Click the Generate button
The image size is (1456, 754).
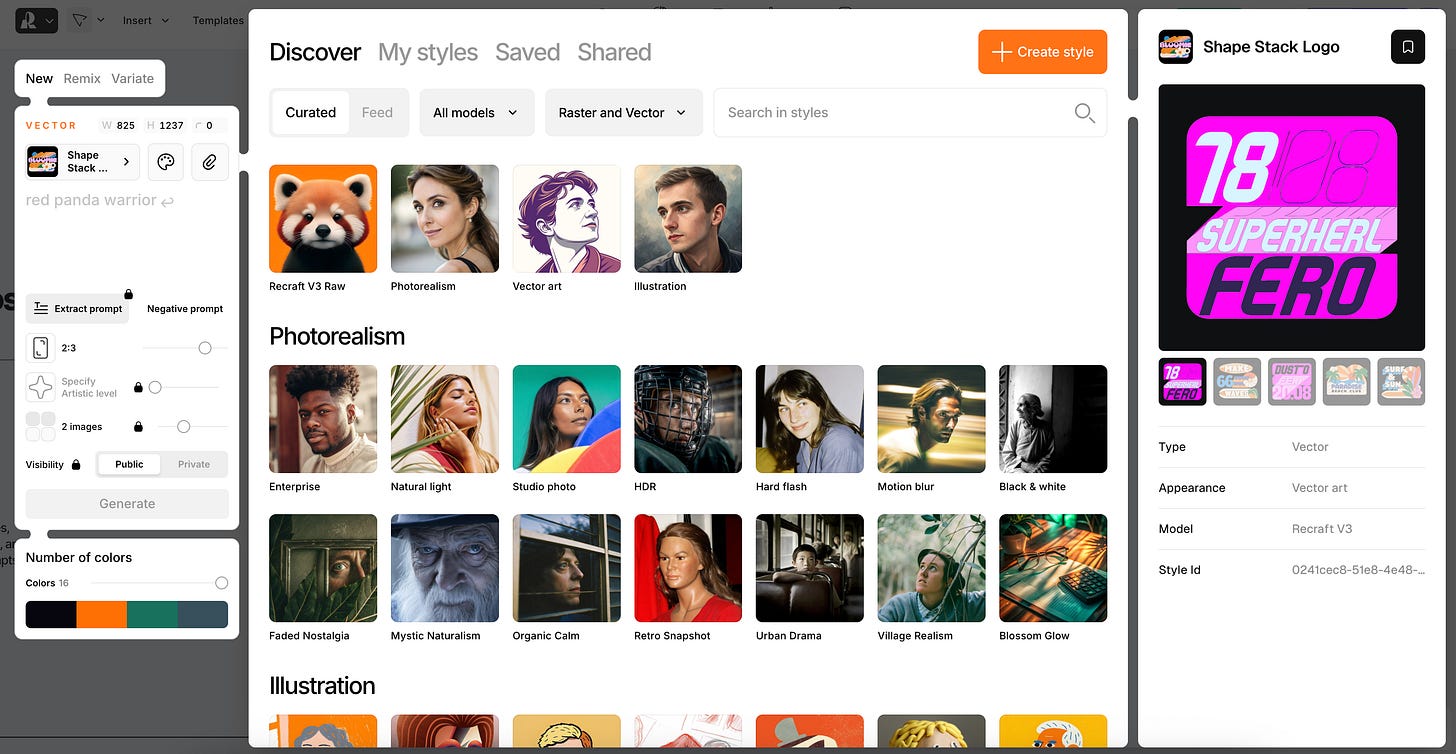[127, 504]
